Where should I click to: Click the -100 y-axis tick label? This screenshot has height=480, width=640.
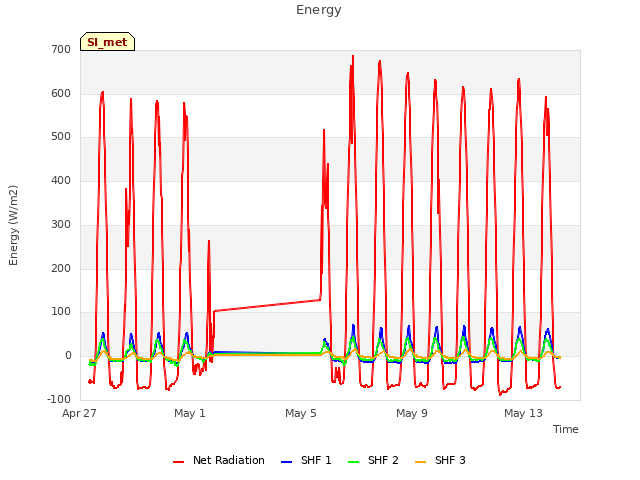pyautogui.click(x=59, y=399)
